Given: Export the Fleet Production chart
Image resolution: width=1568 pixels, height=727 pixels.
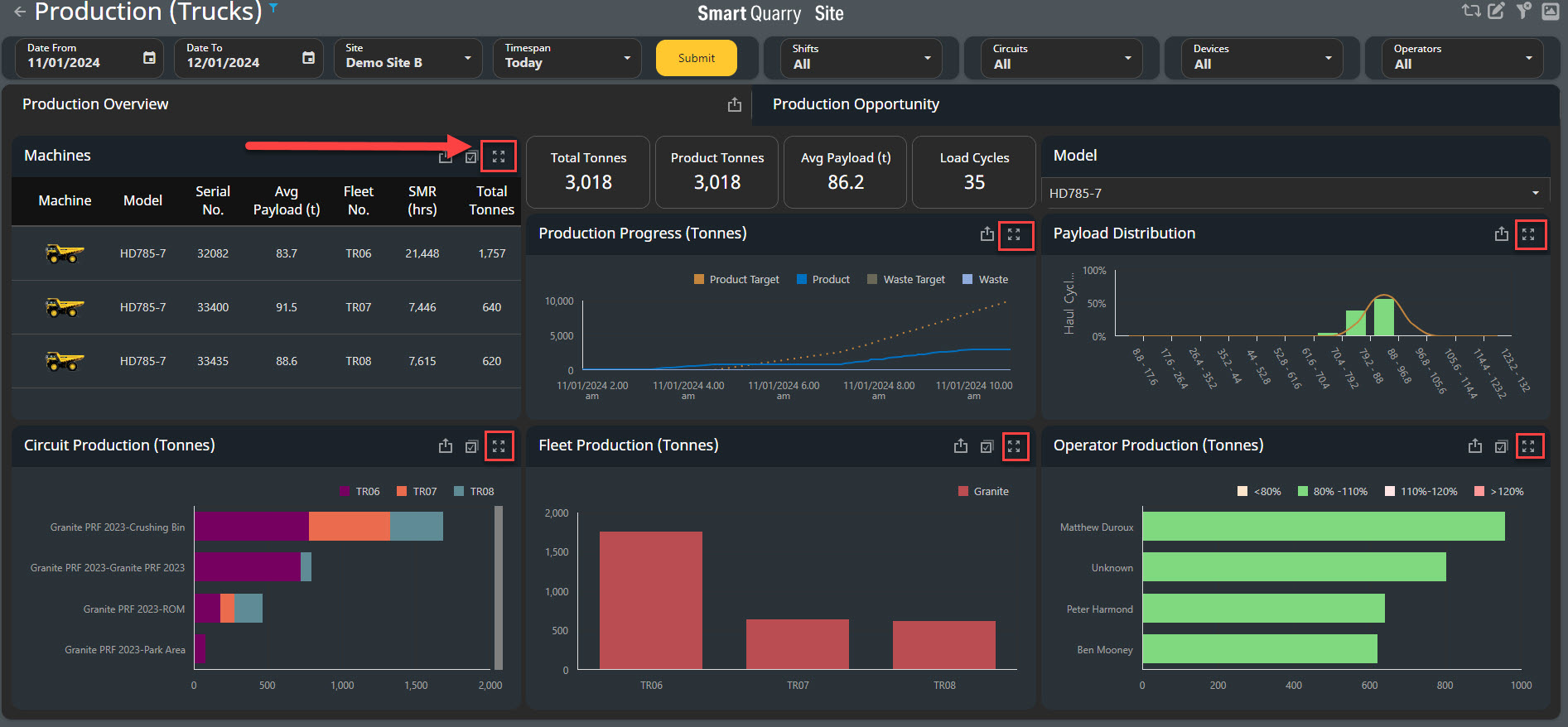Looking at the screenshot, I should 961,446.
